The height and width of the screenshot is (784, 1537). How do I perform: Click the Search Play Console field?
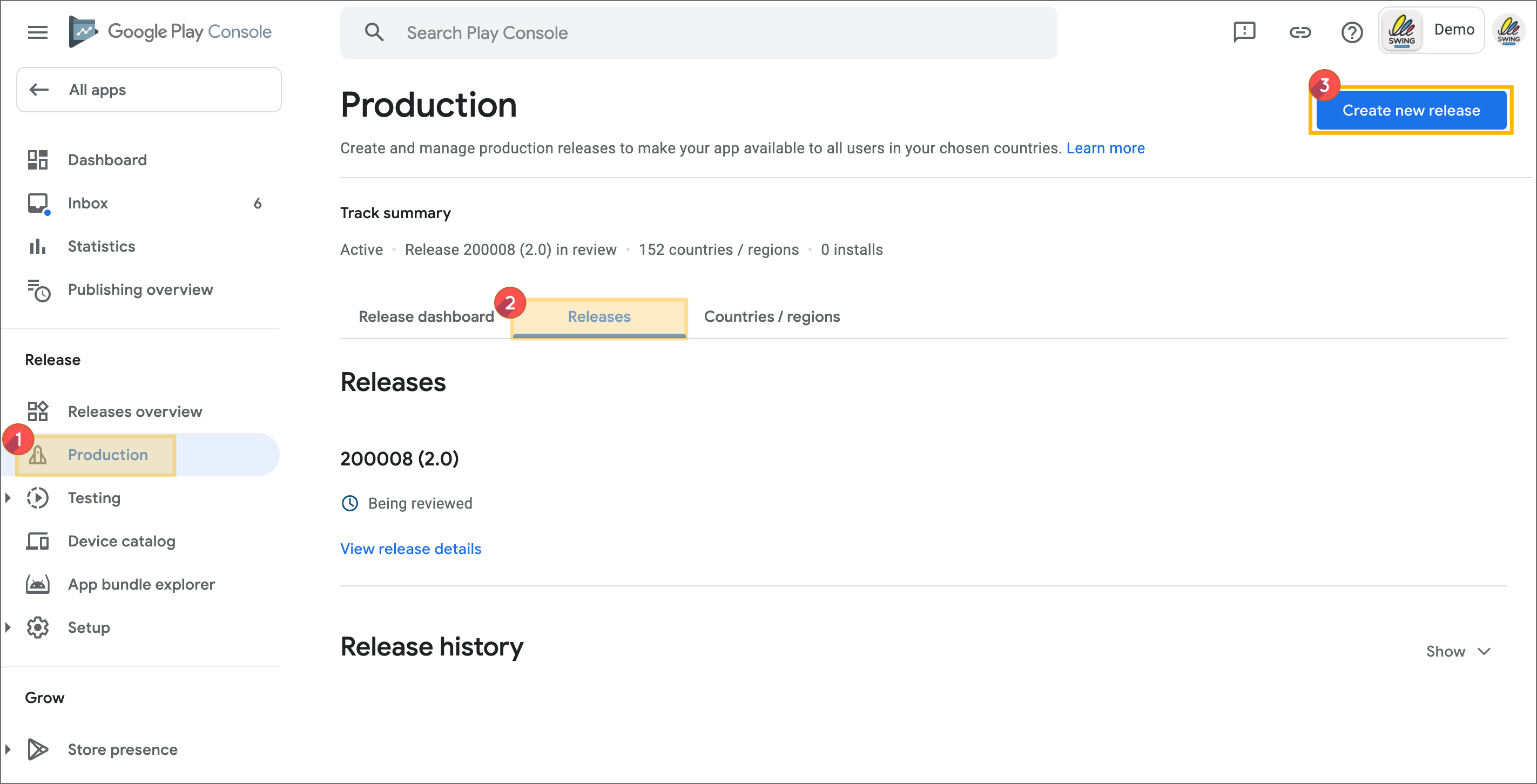pyautogui.click(x=698, y=32)
